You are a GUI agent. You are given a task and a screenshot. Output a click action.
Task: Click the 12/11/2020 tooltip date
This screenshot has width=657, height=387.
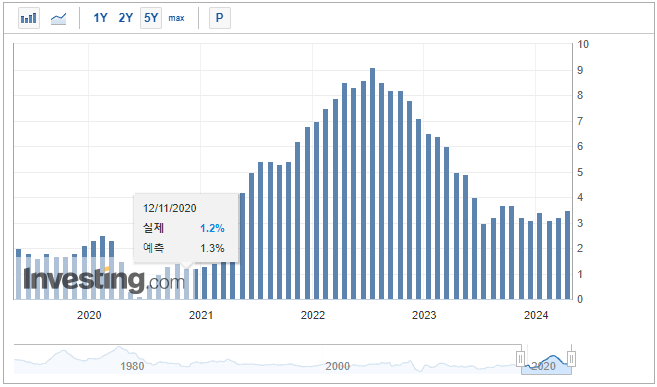click(169, 208)
